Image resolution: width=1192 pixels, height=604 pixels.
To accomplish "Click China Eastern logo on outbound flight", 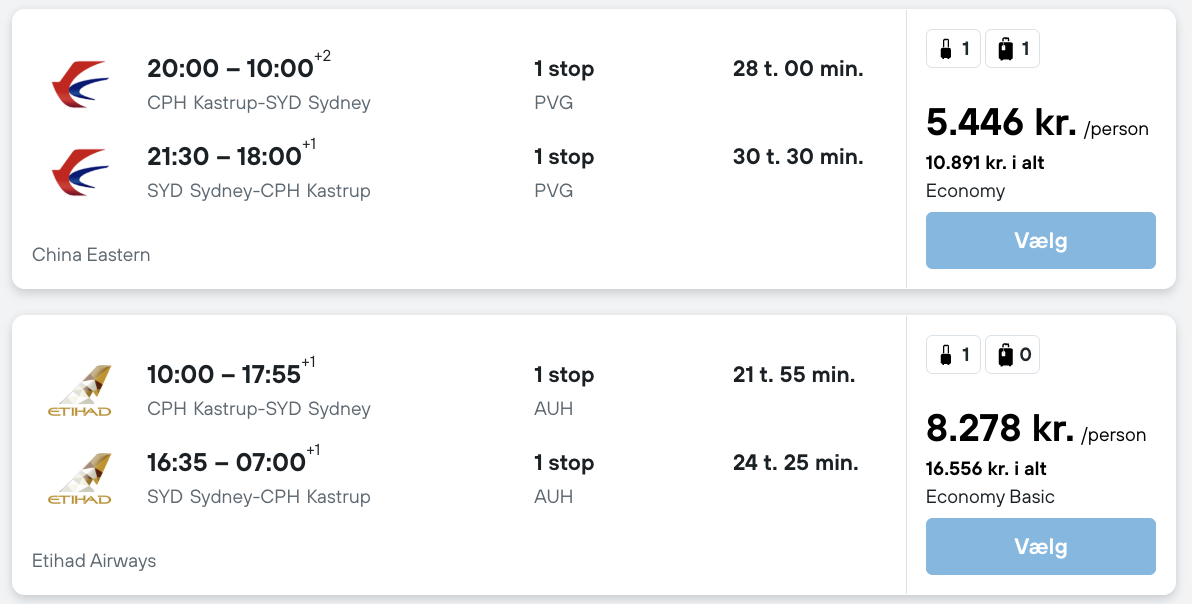I will [x=80, y=84].
